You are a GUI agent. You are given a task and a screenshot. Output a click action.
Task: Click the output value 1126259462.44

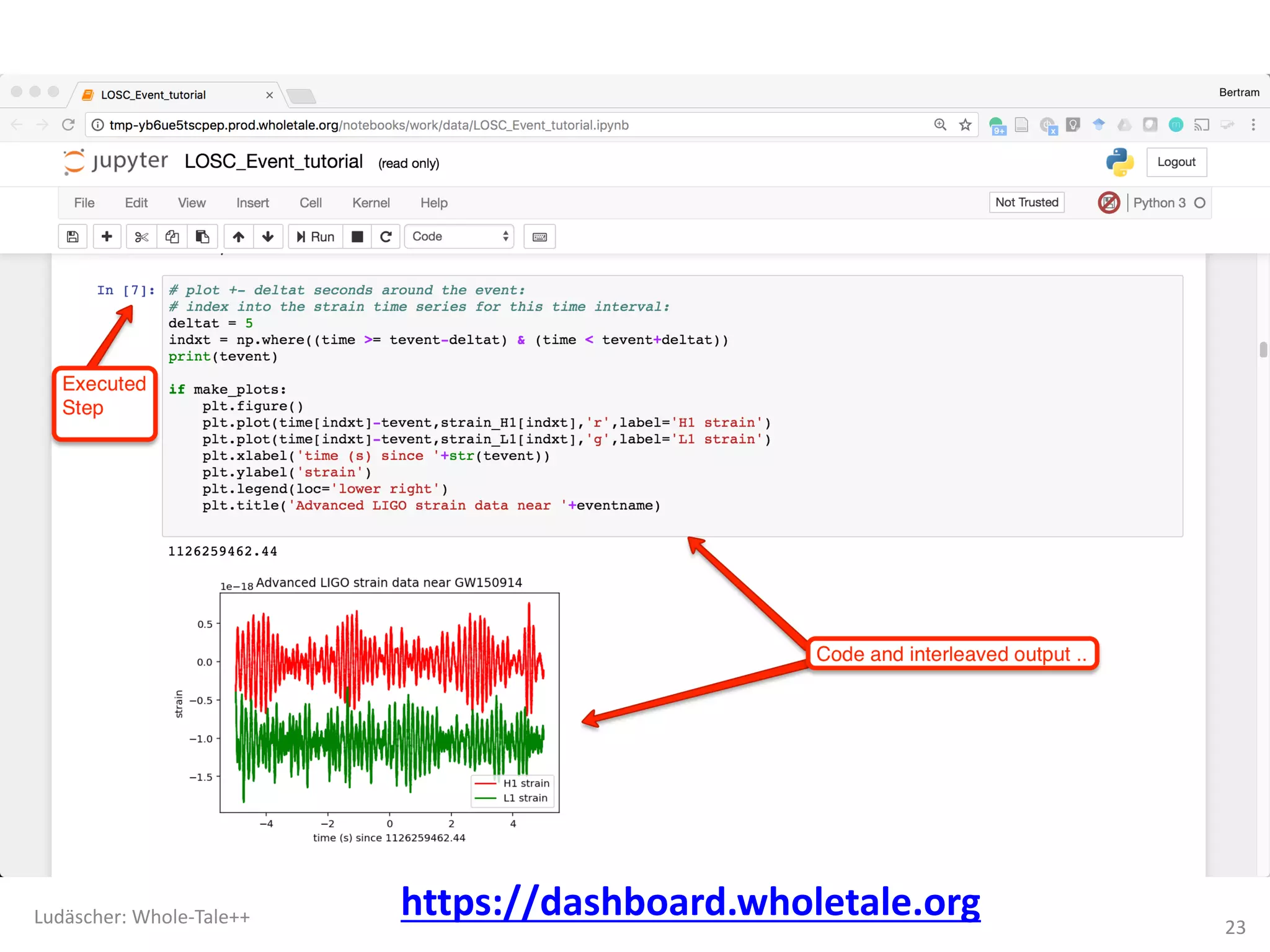223,551
